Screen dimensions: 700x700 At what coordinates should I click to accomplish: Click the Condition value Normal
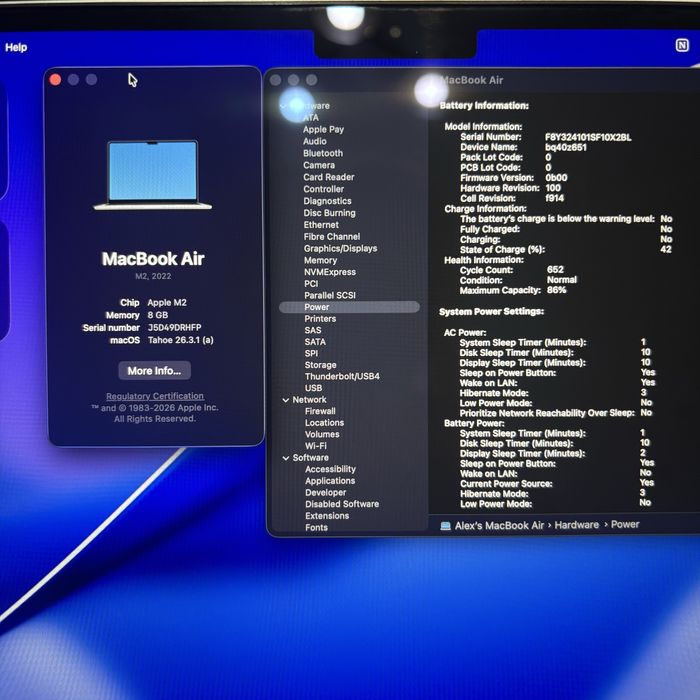tap(562, 280)
